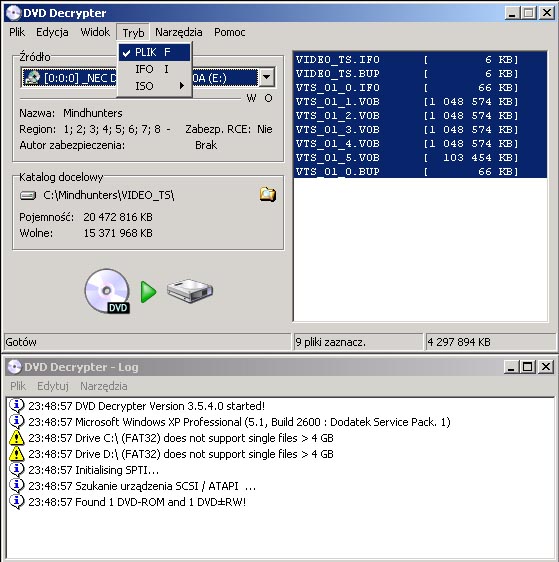Open the source drive dropdown arrow
Screen dimensions: 559x562
click(267, 77)
